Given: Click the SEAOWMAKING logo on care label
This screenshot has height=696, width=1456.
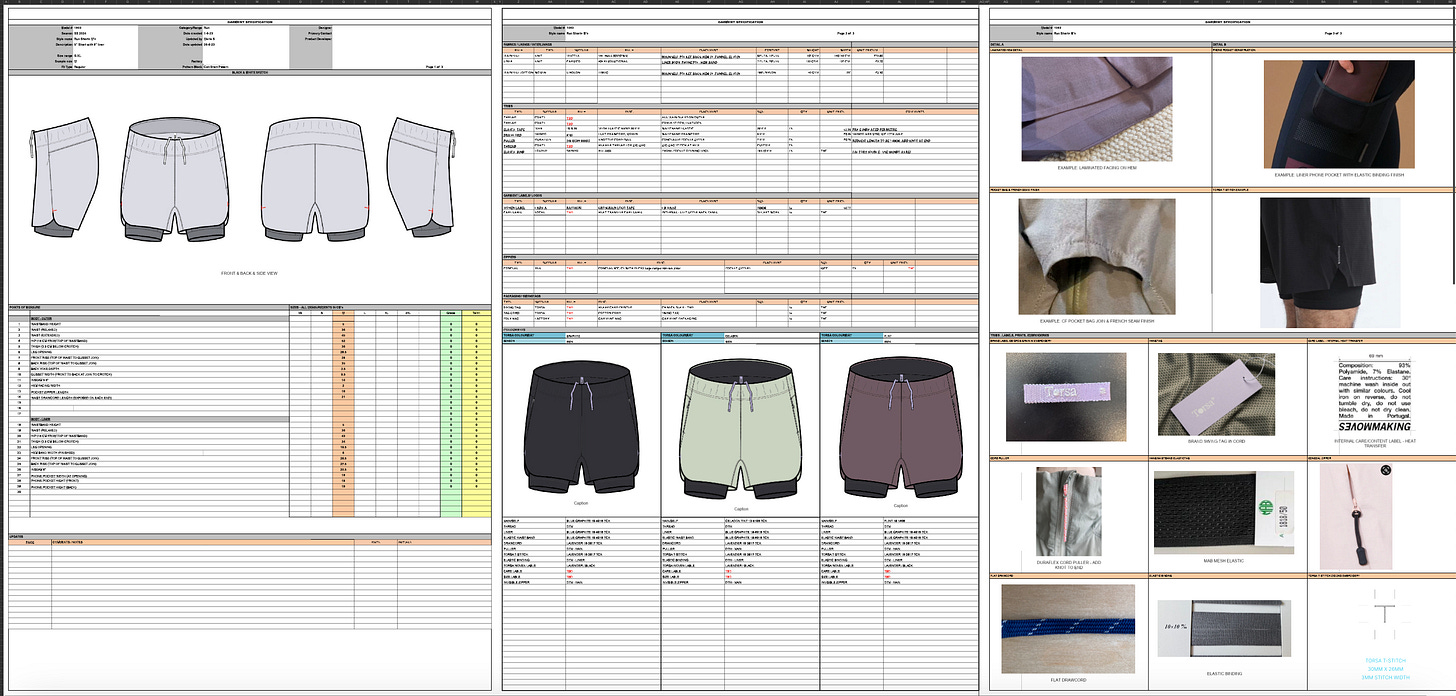Looking at the screenshot, I should pos(1373,427).
